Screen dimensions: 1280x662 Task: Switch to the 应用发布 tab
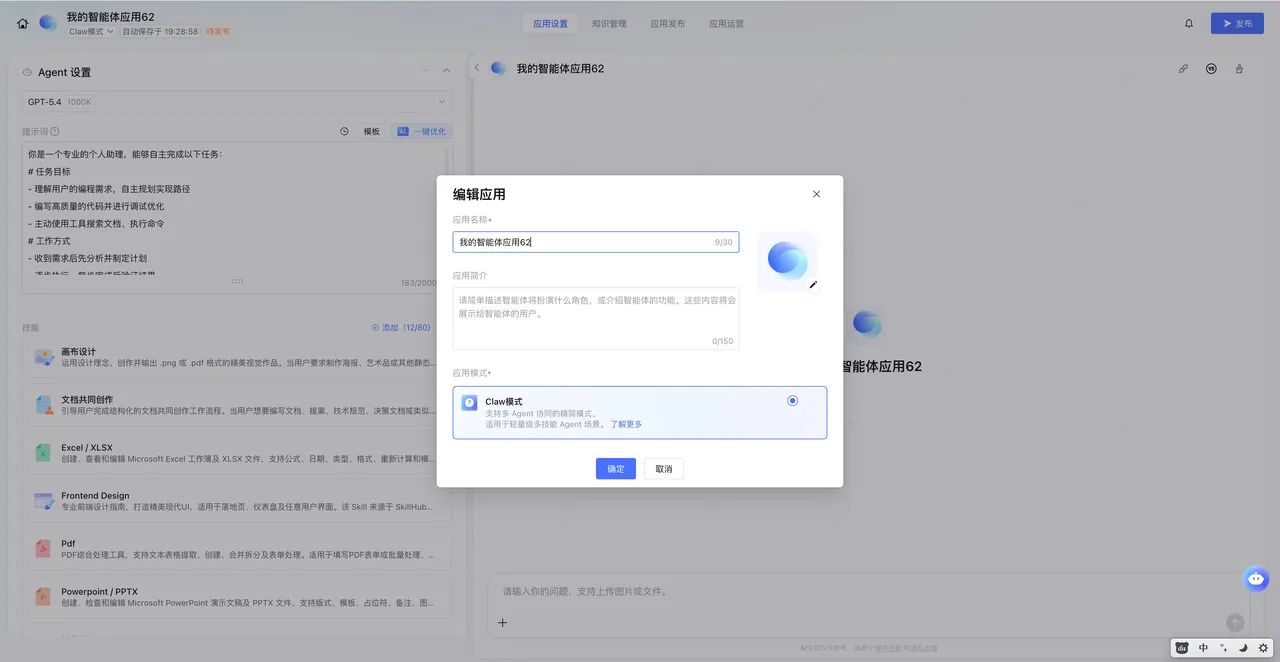[x=668, y=23]
